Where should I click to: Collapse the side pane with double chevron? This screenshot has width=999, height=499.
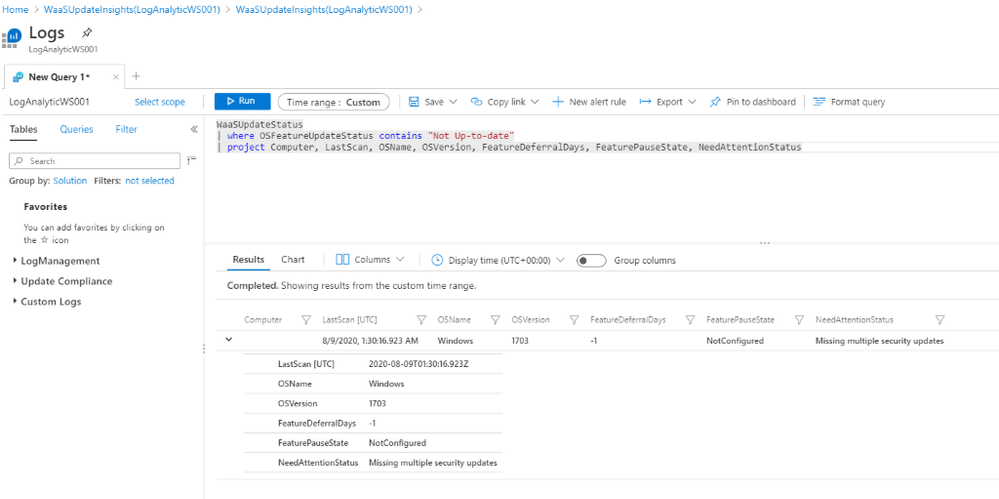tap(194, 129)
